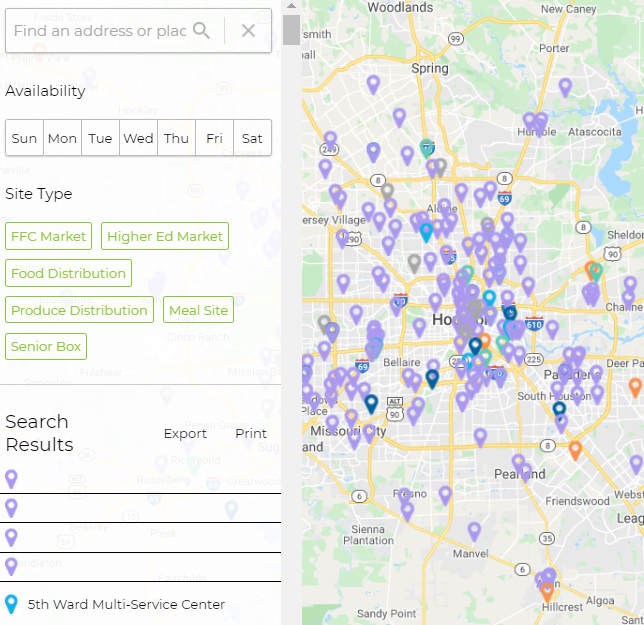Click the dark blue pin south of downtown Houston
The height and width of the screenshot is (625, 644).
click(x=475, y=346)
